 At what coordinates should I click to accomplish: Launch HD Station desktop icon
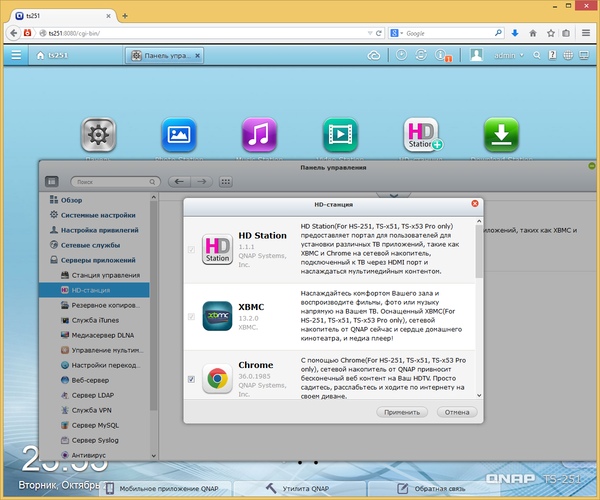coord(422,135)
